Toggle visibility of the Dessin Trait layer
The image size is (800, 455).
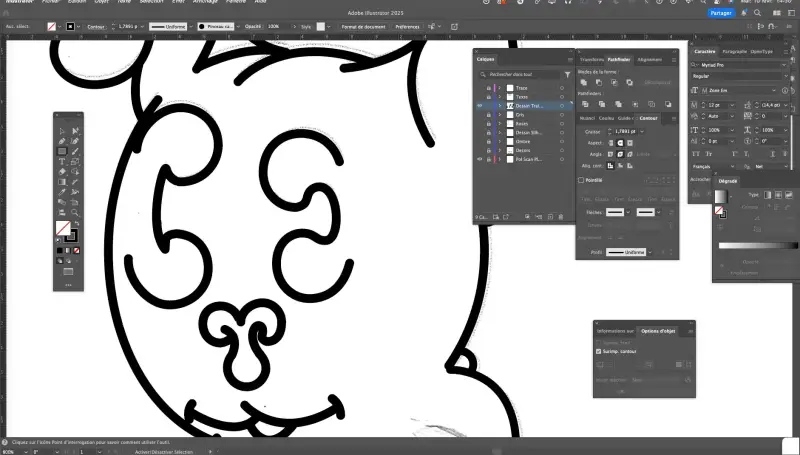[x=480, y=106]
